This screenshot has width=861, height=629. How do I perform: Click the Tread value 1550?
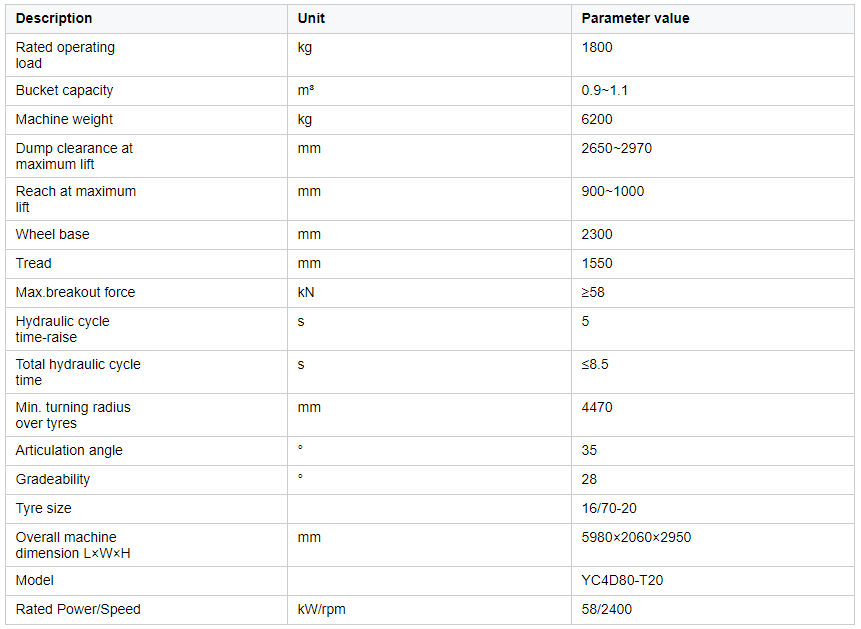[597, 263]
